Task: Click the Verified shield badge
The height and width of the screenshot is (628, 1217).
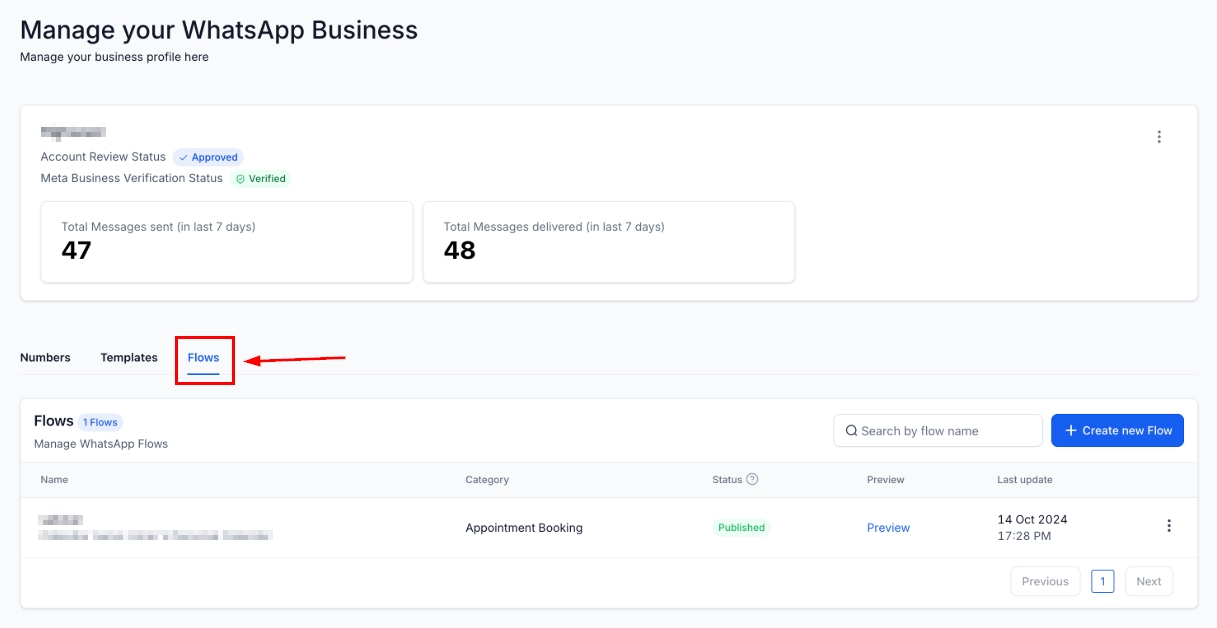Action: point(260,179)
